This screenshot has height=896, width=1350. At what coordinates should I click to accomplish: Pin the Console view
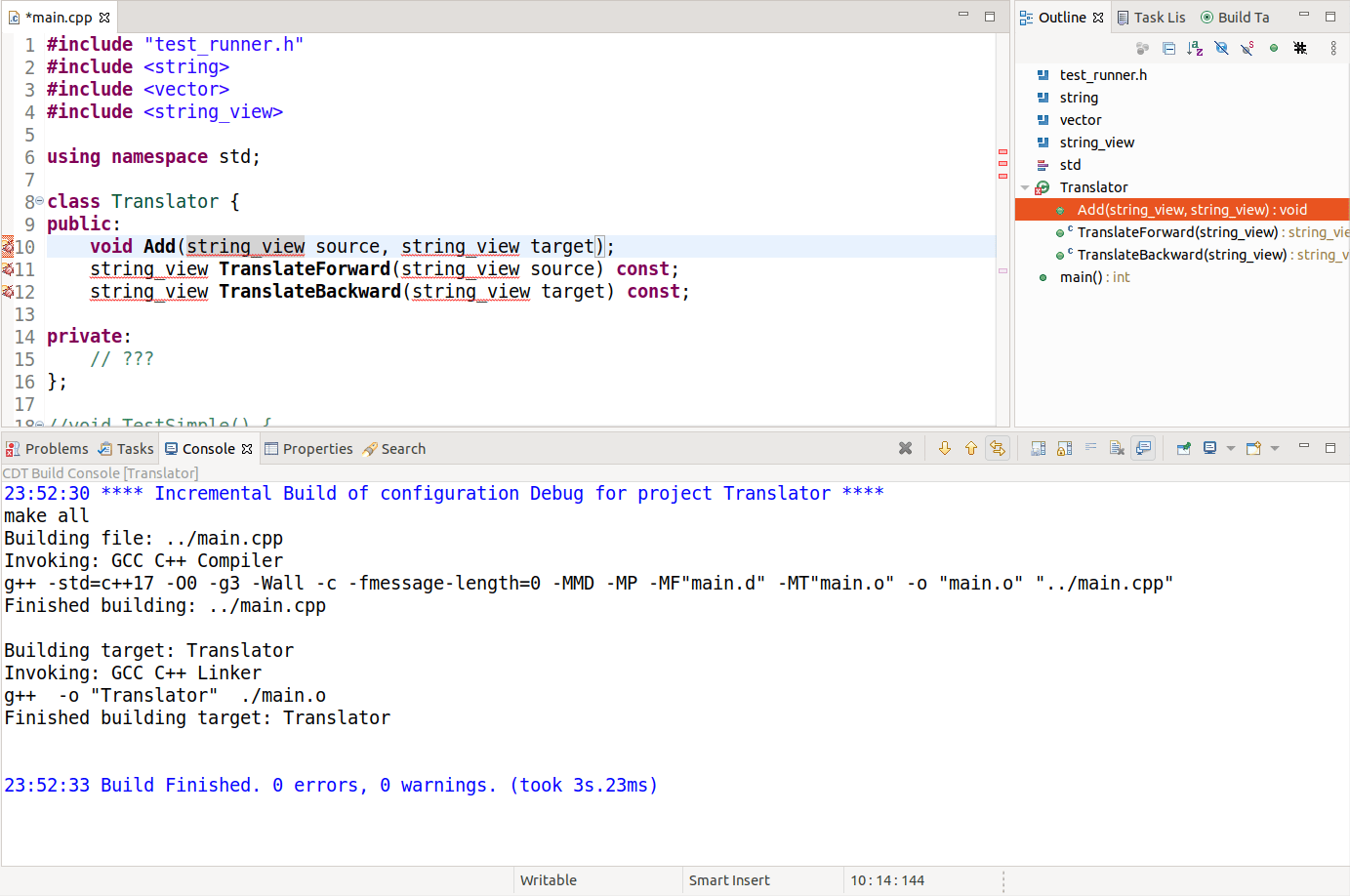pos(1183,448)
